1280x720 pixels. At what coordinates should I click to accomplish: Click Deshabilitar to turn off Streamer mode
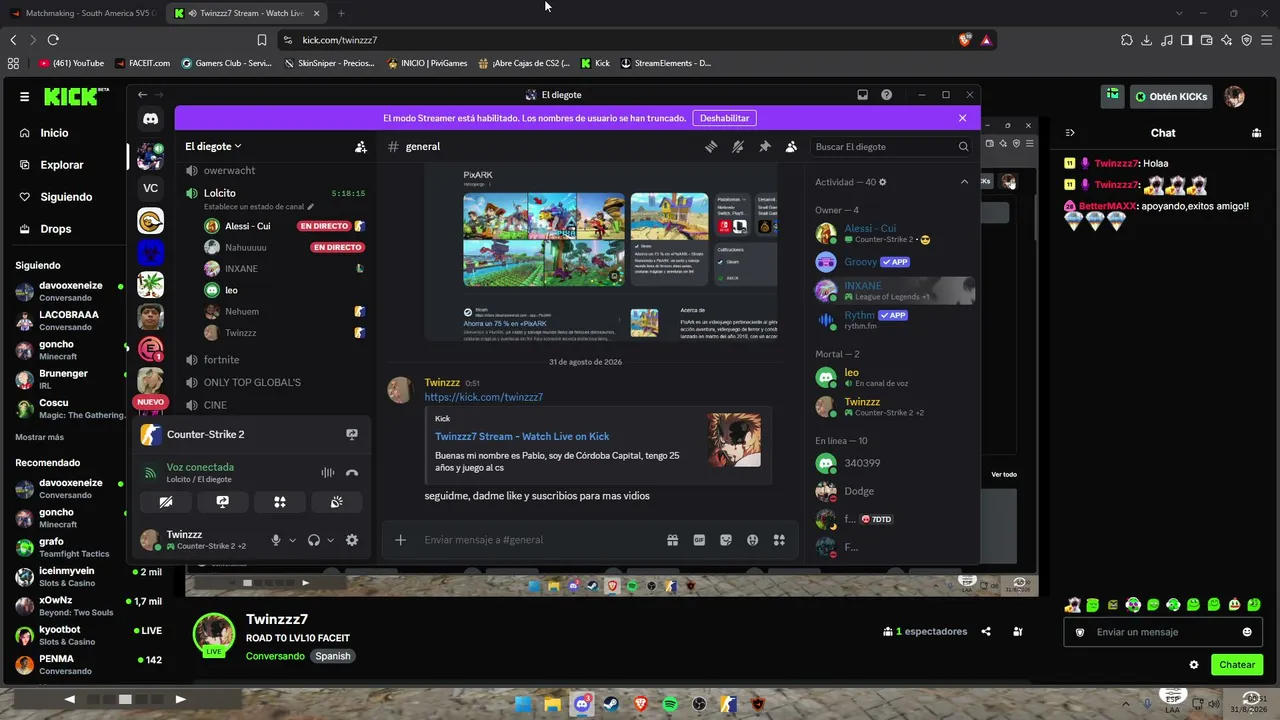(x=724, y=118)
